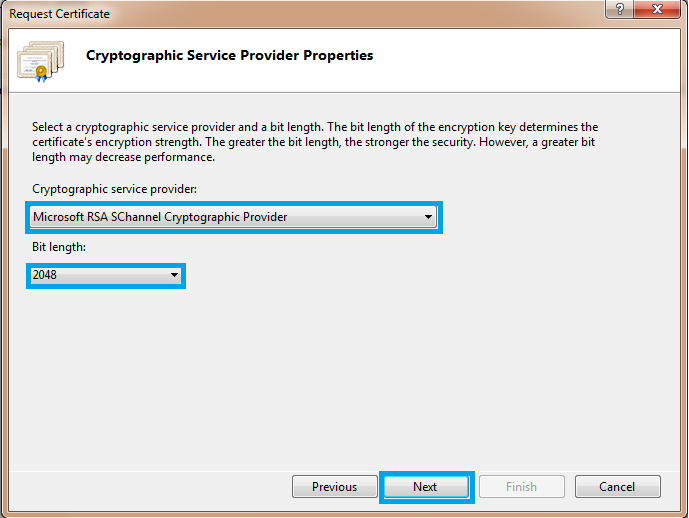Click the greyed-out Finish button
The width and height of the screenshot is (689, 518).
click(x=521, y=487)
